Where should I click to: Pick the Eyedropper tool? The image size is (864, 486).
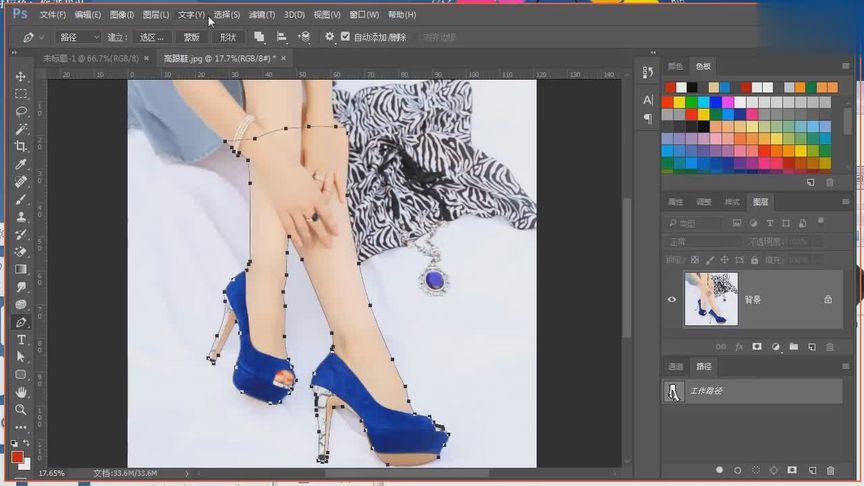[x=21, y=164]
